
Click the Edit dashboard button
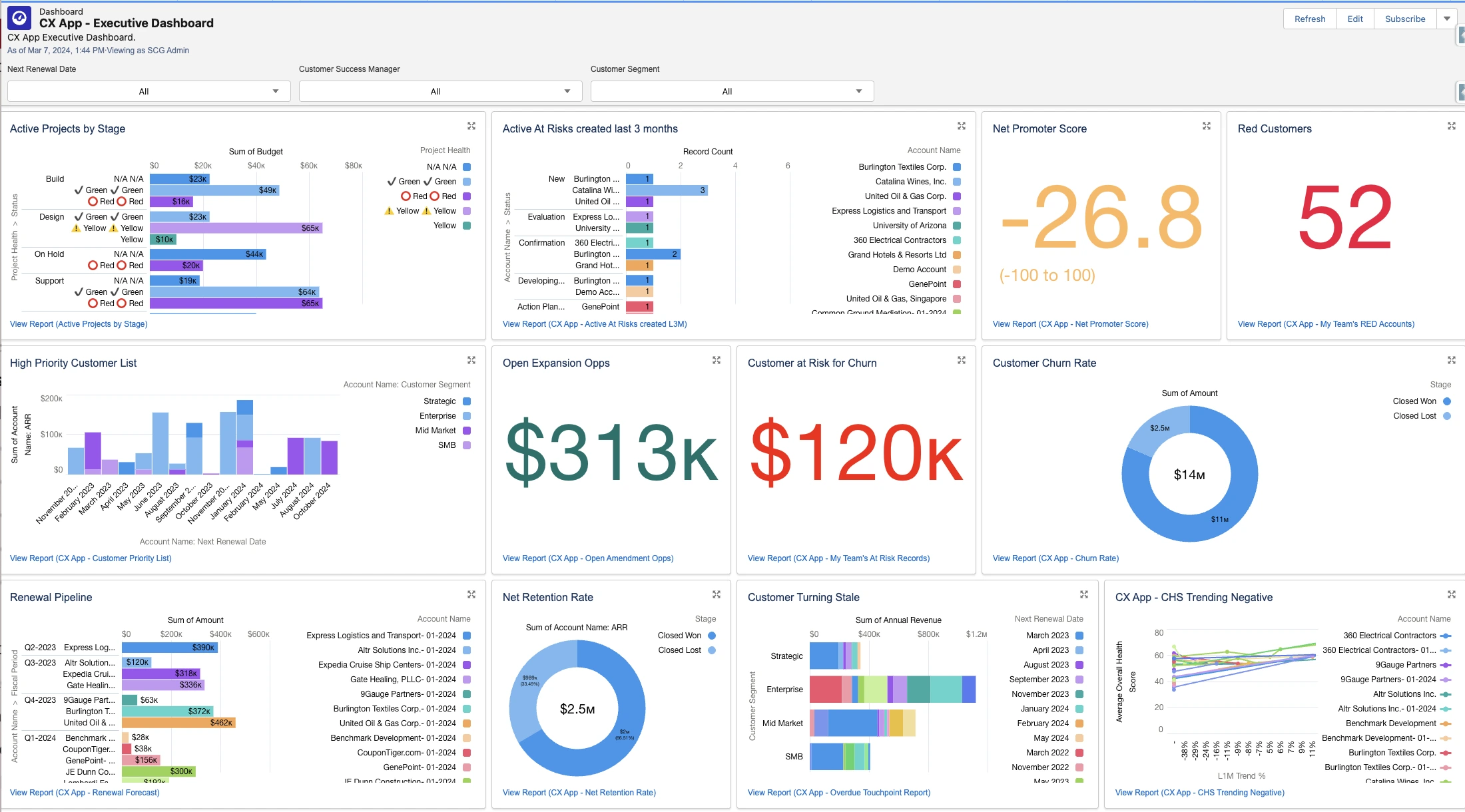point(1355,19)
